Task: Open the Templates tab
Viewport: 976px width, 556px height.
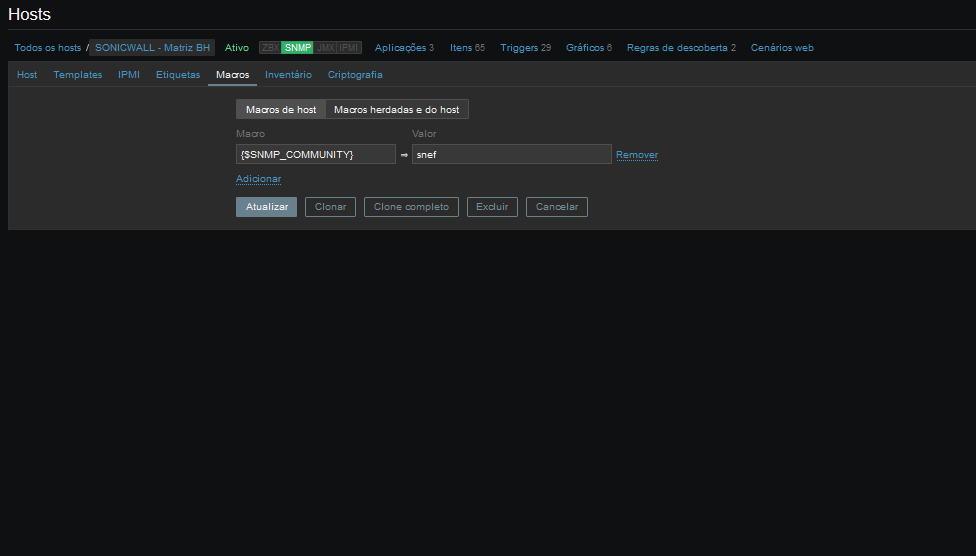Action: tap(78, 75)
